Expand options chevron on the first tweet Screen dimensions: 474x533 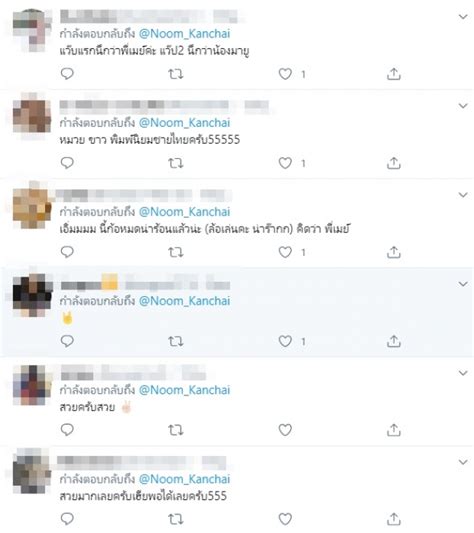pyautogui.click(x=463, y=16)
